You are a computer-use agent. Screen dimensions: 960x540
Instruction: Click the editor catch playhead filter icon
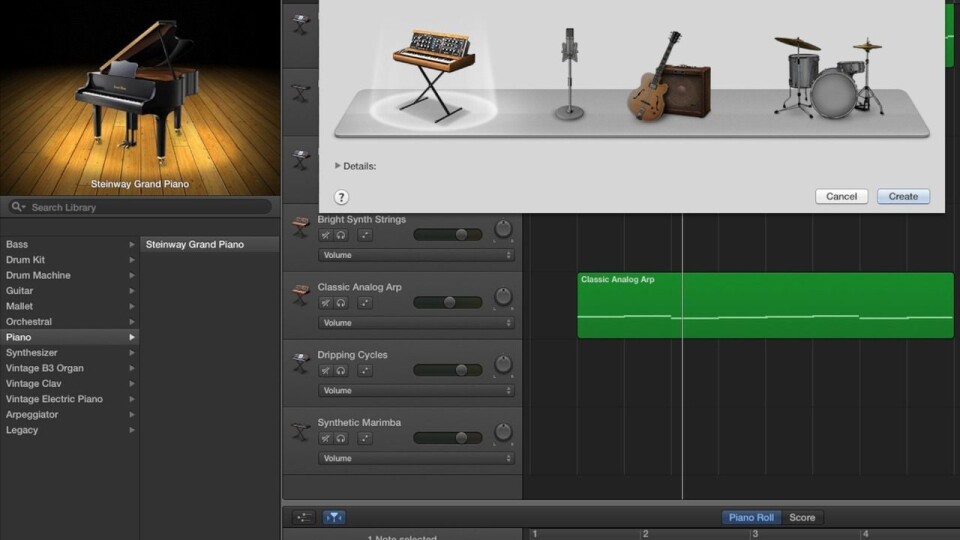(x=334, y=517)
